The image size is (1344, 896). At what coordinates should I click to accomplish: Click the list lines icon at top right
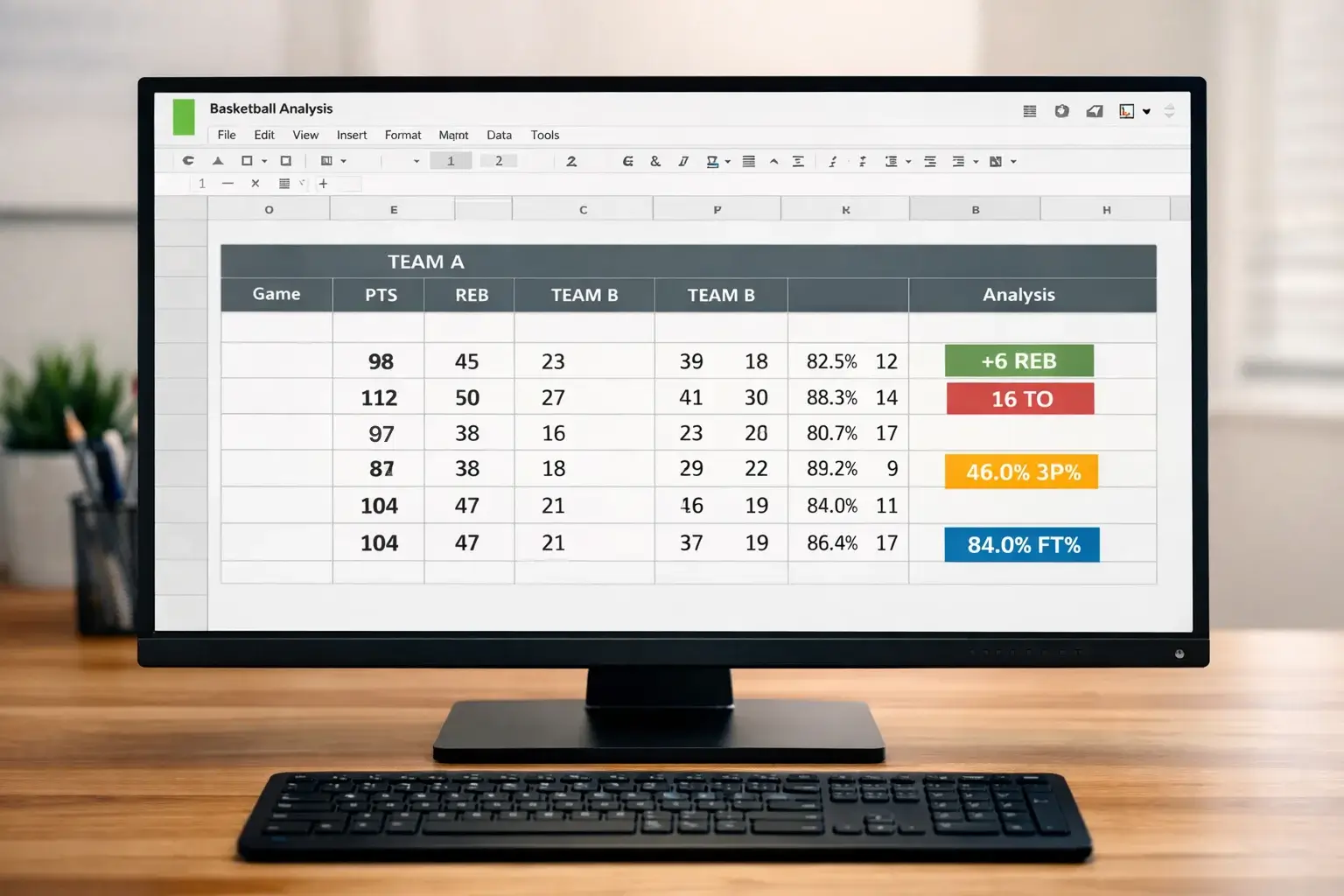click(1030, 111)
